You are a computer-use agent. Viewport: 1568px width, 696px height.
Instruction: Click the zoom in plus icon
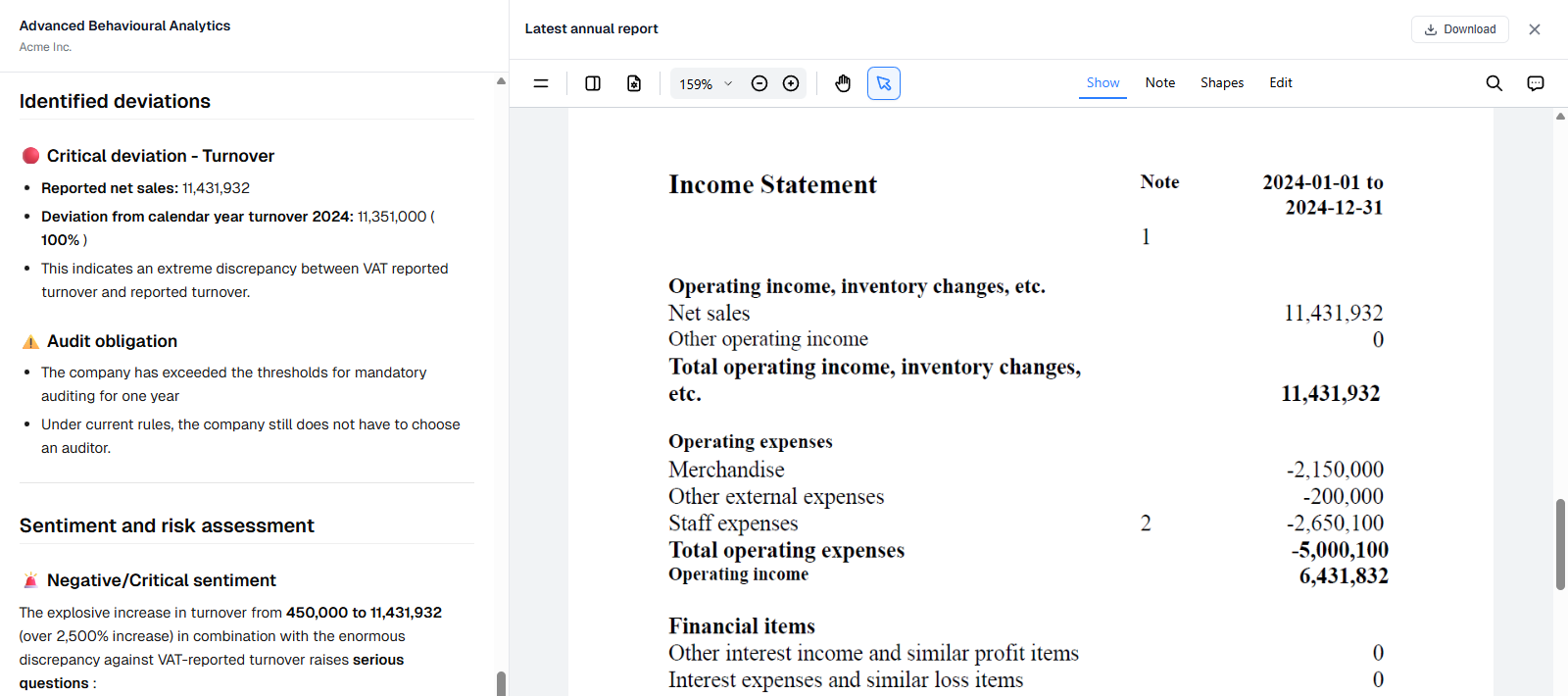pyautogui.click(x=791, y=83)
